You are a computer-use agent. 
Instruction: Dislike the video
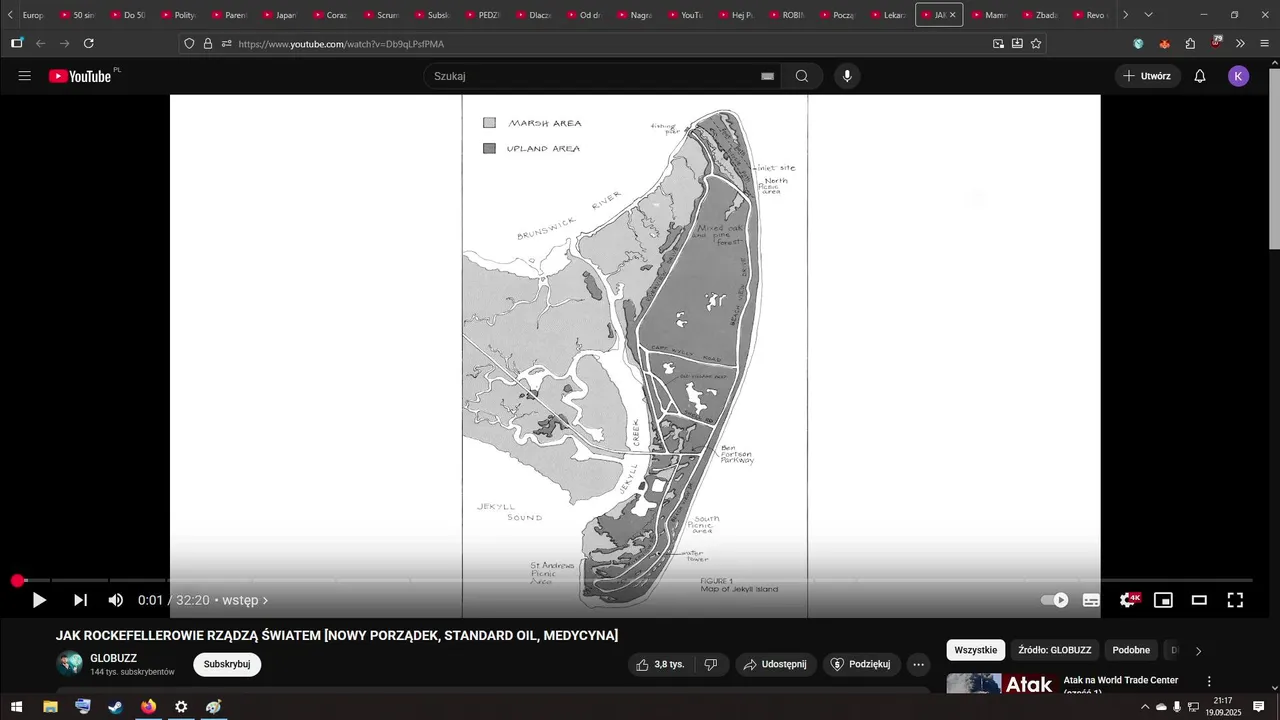[x=711, y=664]
